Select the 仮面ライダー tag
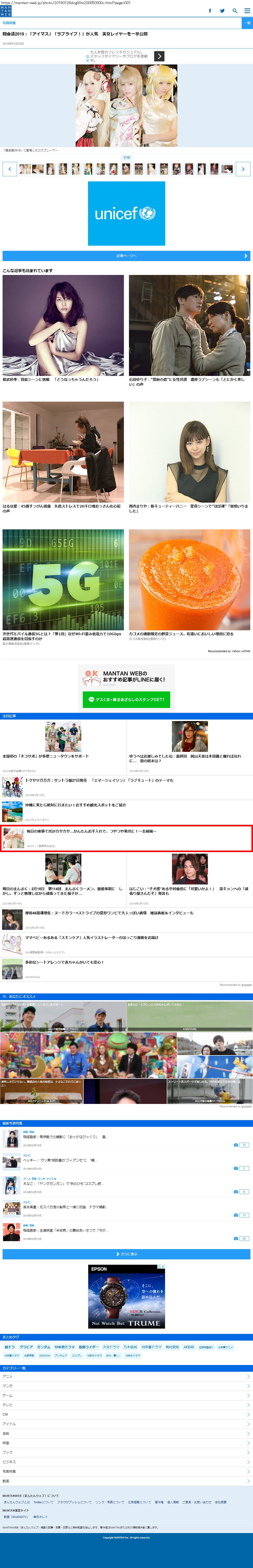 tap(88, 1347)
